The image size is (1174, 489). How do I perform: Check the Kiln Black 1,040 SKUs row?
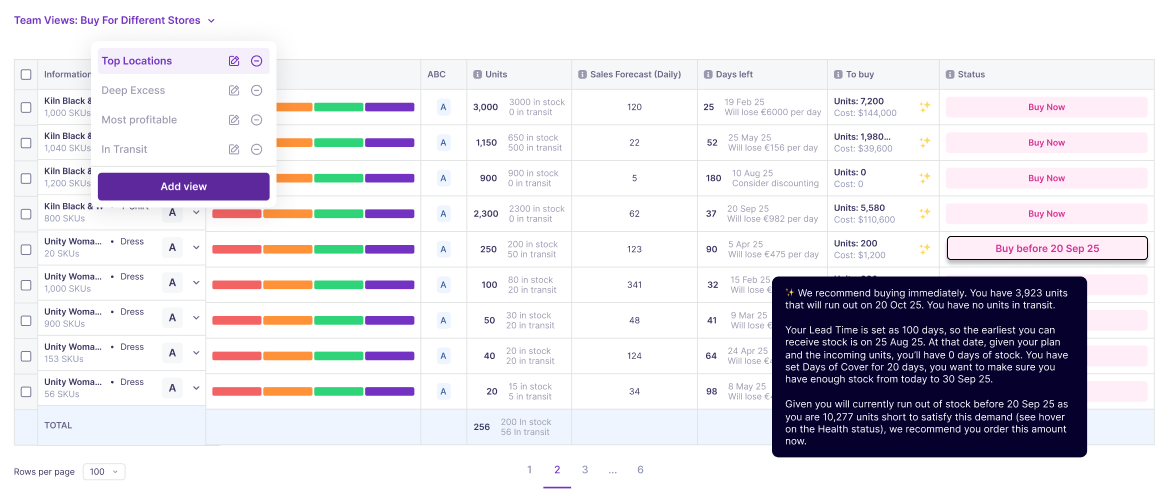(x=26, y=142)
